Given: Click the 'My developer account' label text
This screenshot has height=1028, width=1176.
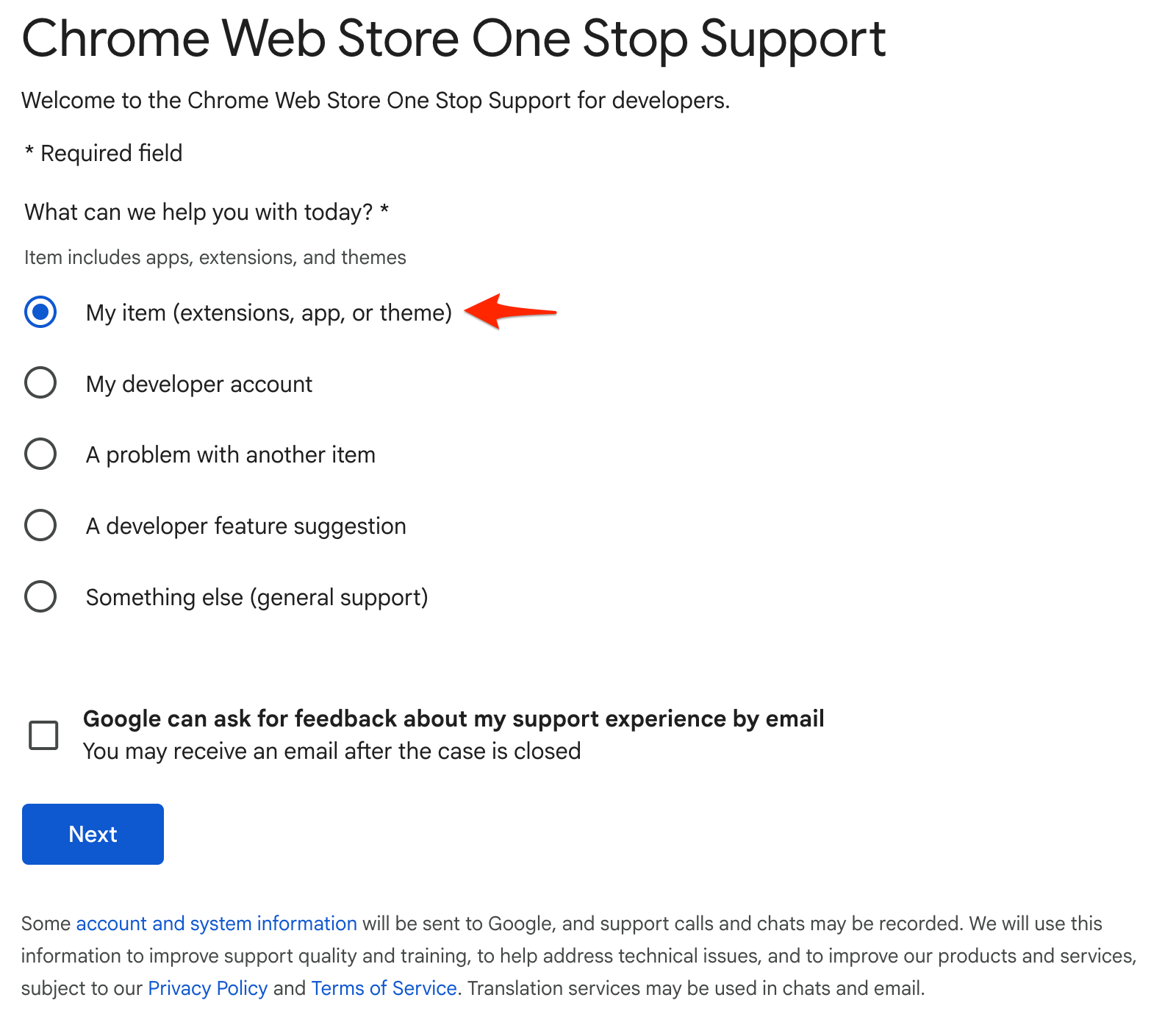Looking at the screenshot, I should (x=199, y=383).
